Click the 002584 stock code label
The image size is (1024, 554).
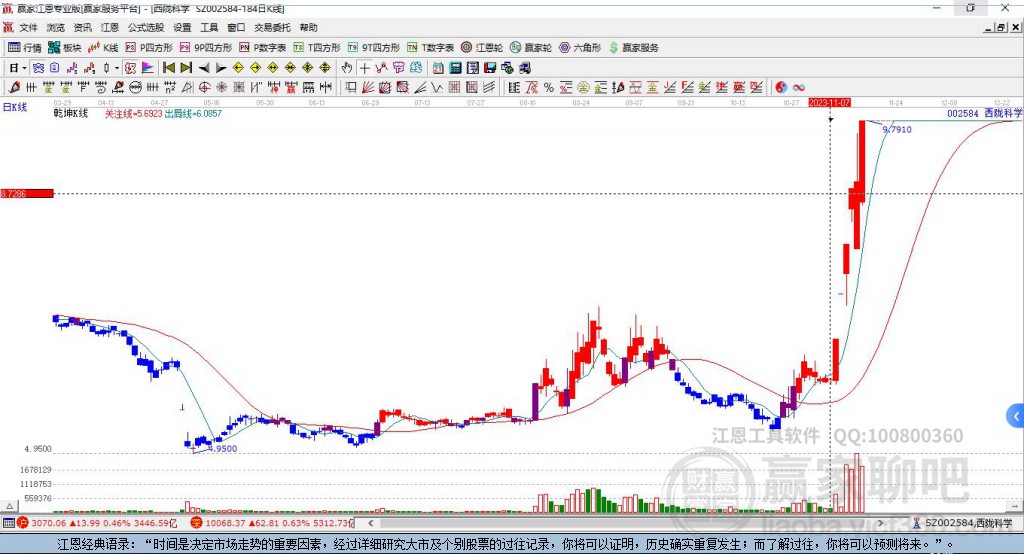click(x=963, y=114)
